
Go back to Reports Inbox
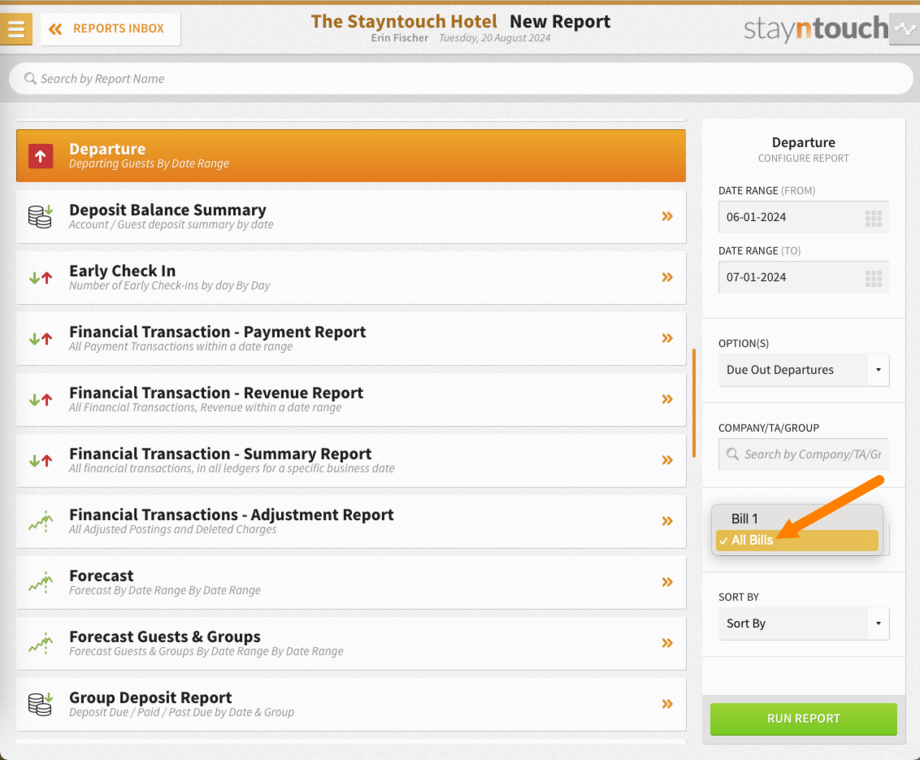[x=110, y=29]
